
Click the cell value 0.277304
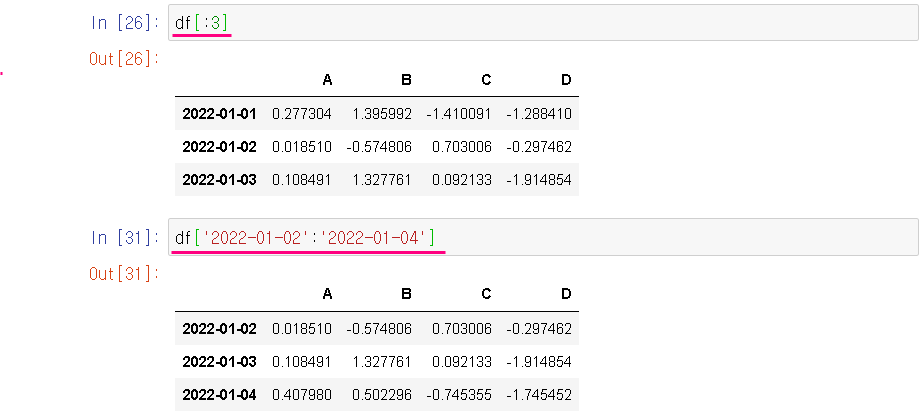tap(302, 113)
